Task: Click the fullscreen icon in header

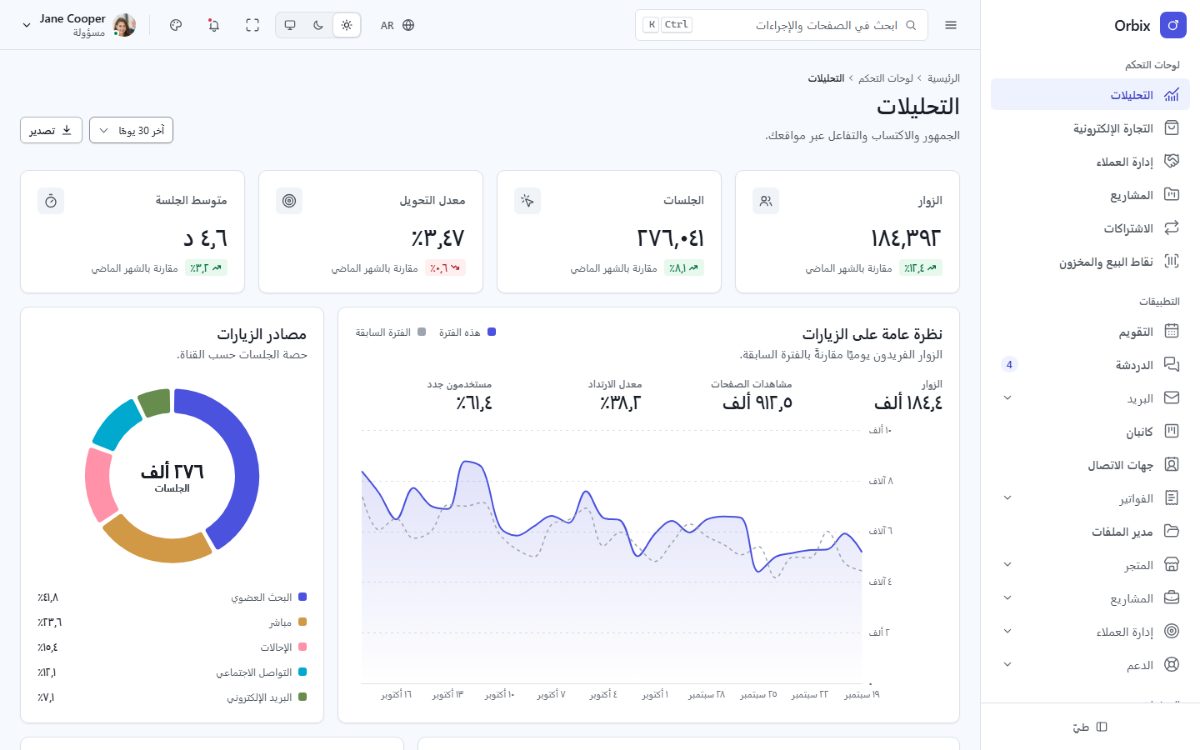Action: [252, 25]
